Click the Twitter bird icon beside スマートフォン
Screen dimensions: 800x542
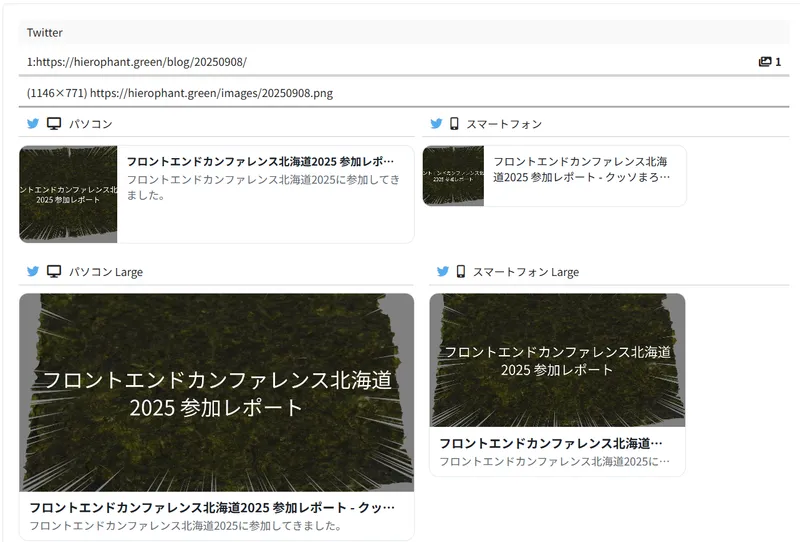point(436,124)
